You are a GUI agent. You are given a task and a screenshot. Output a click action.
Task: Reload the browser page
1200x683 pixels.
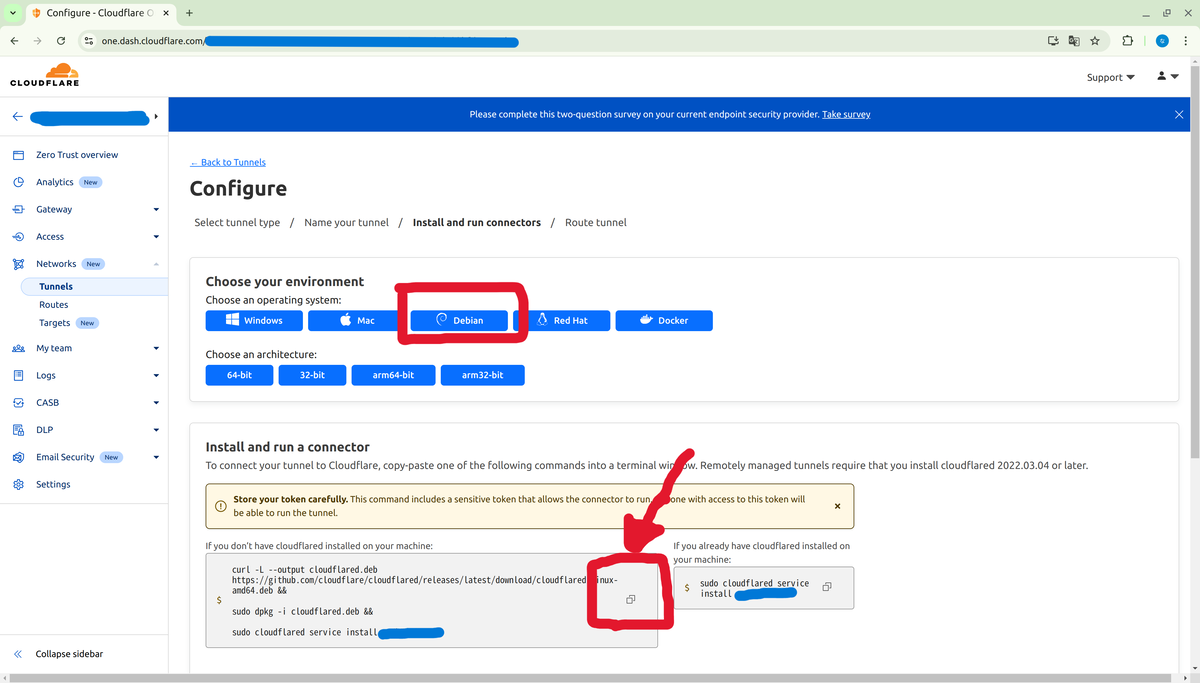point(61,41)
